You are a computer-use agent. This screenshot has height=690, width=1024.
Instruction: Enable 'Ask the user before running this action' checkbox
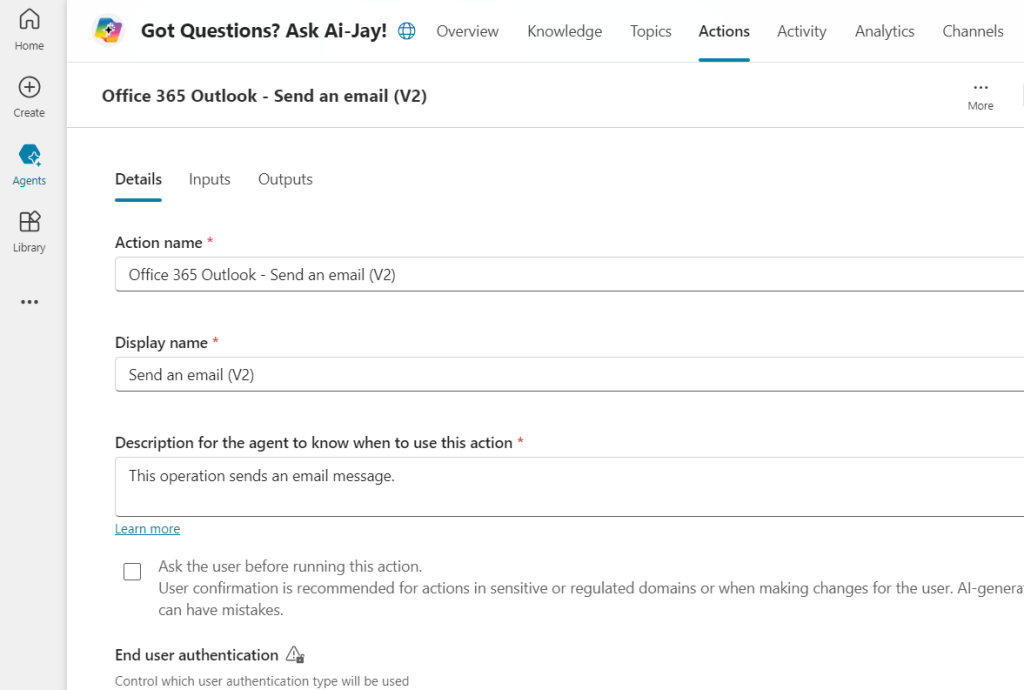(132, 571)
